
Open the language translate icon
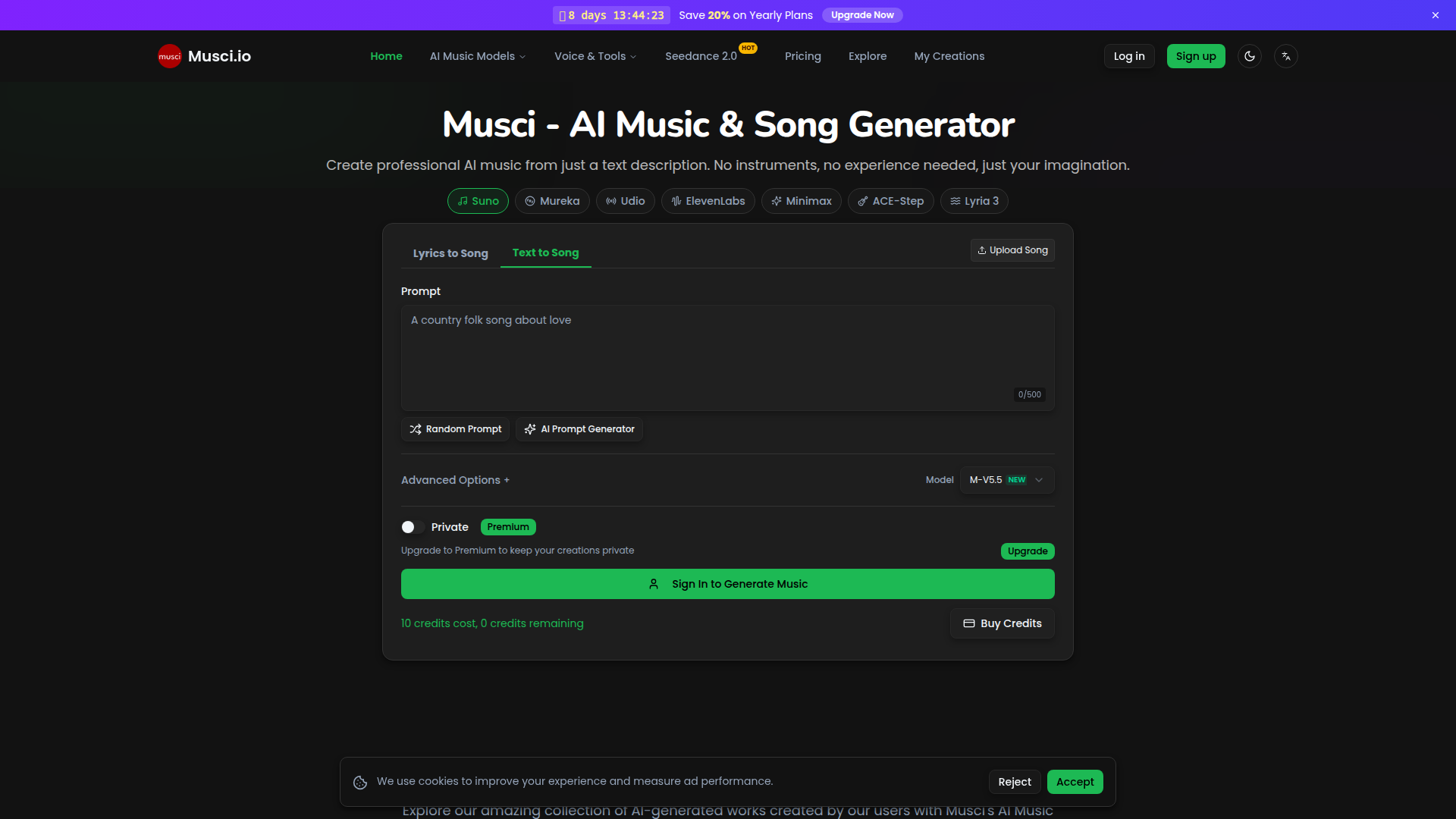[x=1286, y=56]
